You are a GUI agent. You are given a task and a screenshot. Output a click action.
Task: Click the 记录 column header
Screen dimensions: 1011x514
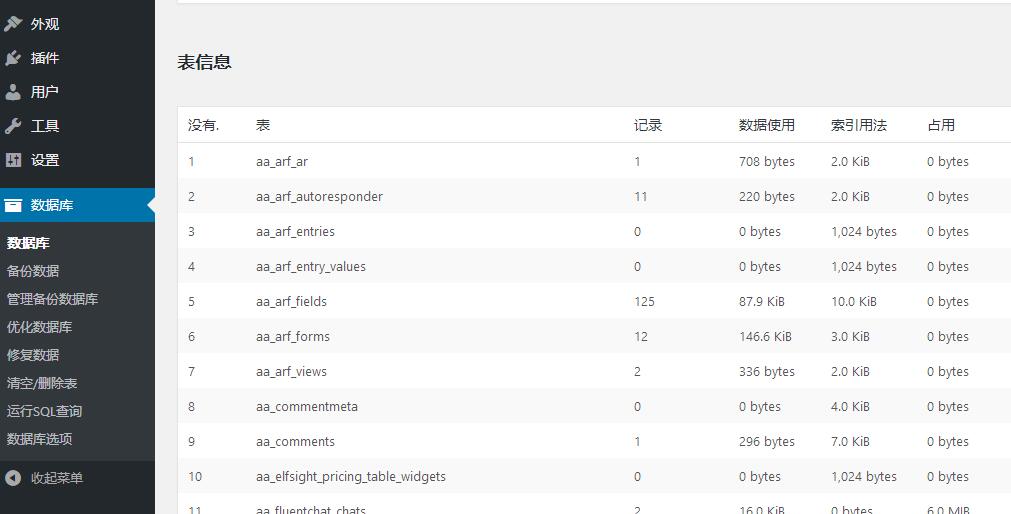648,125
